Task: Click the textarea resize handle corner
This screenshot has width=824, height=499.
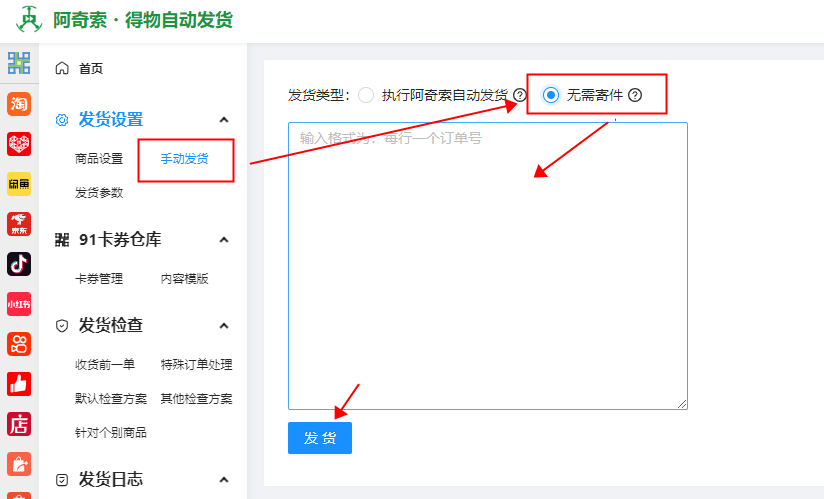Action: (x=682, y=403)
